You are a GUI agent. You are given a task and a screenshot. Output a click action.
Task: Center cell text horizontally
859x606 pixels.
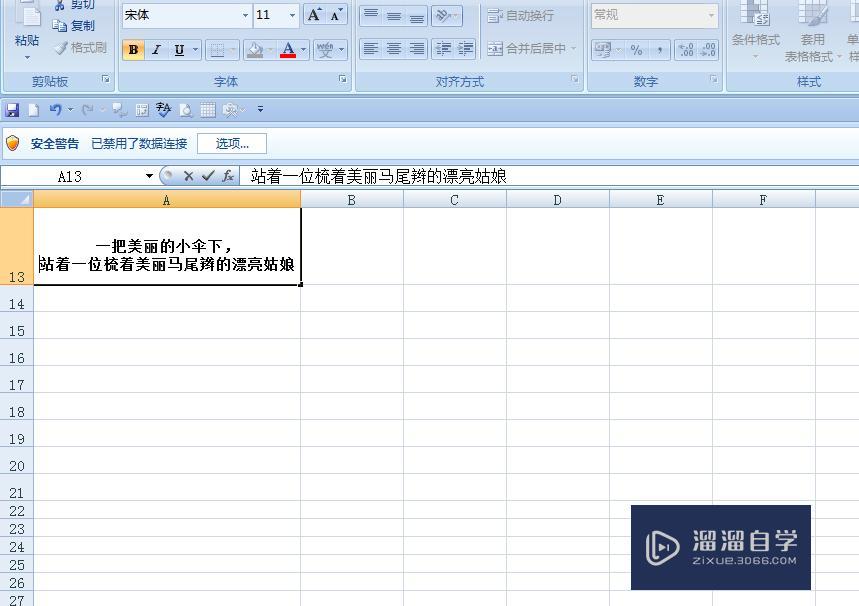pyautogui.click(x=394, y=49)
